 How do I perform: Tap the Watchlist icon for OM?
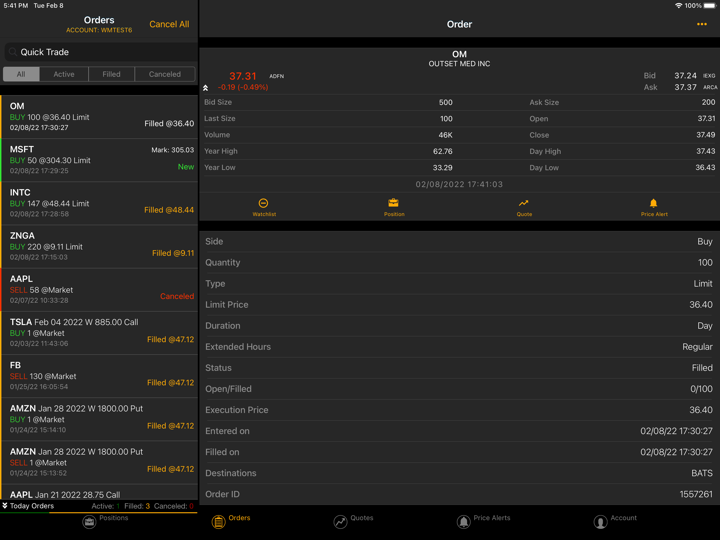264,206
